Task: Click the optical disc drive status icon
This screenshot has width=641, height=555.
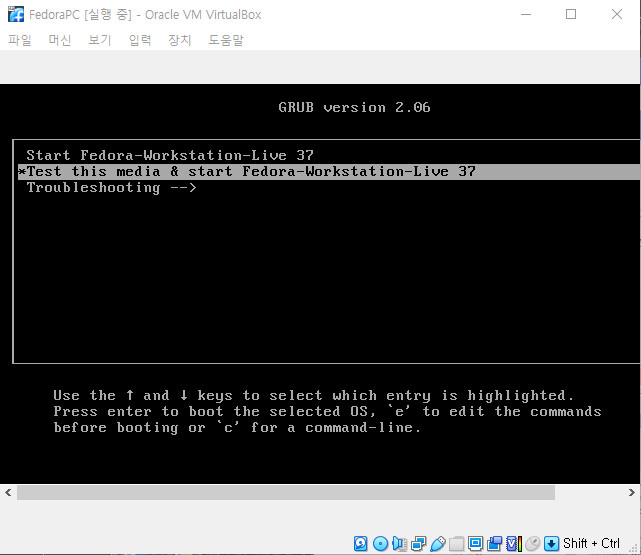Action: pos(381,544)
